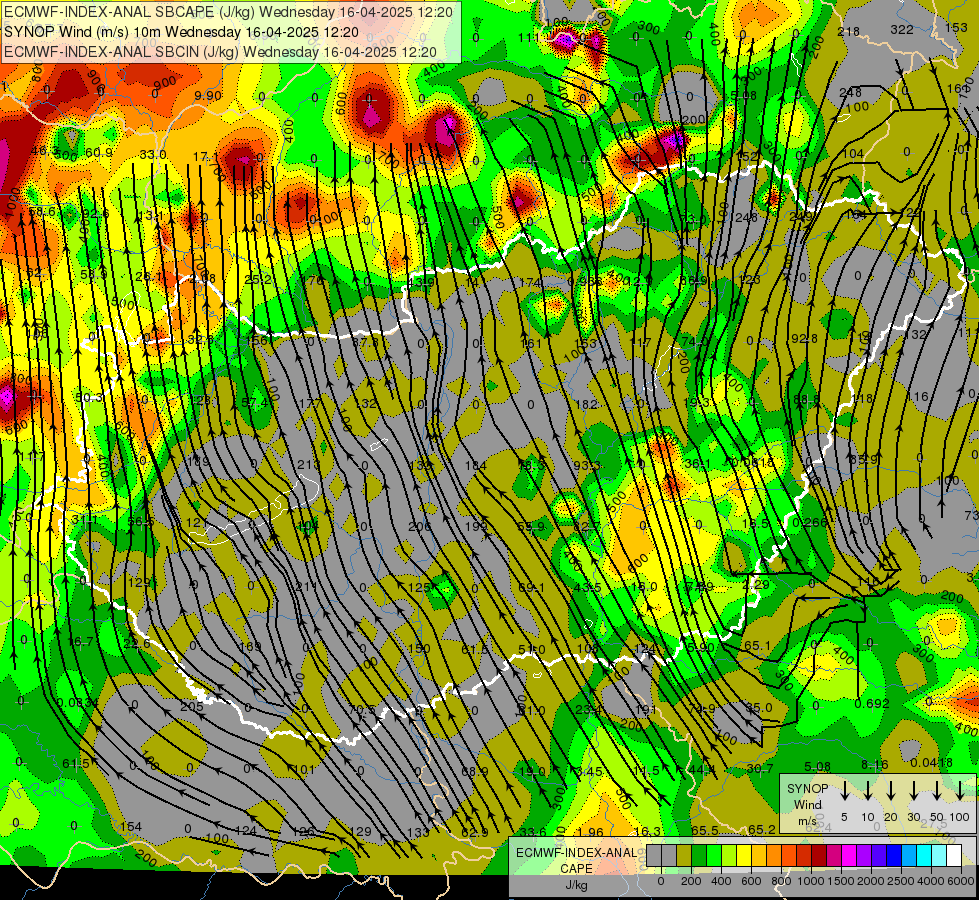Click 'SYNOP' label in wind legend

tap(807, 789)
